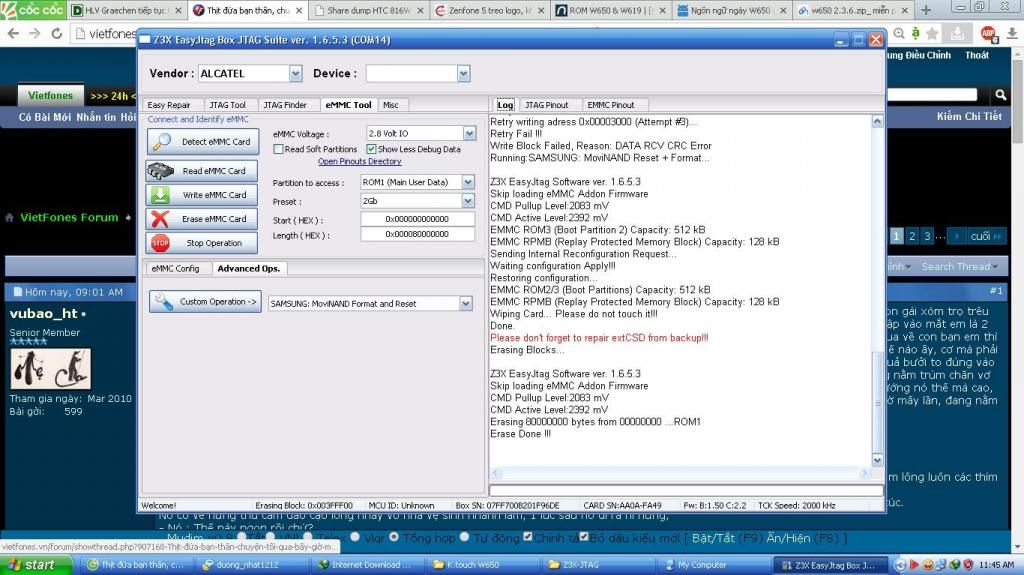1024x575 pixels.
Task: Open the Windows start button
Action: tap(36, 565)
